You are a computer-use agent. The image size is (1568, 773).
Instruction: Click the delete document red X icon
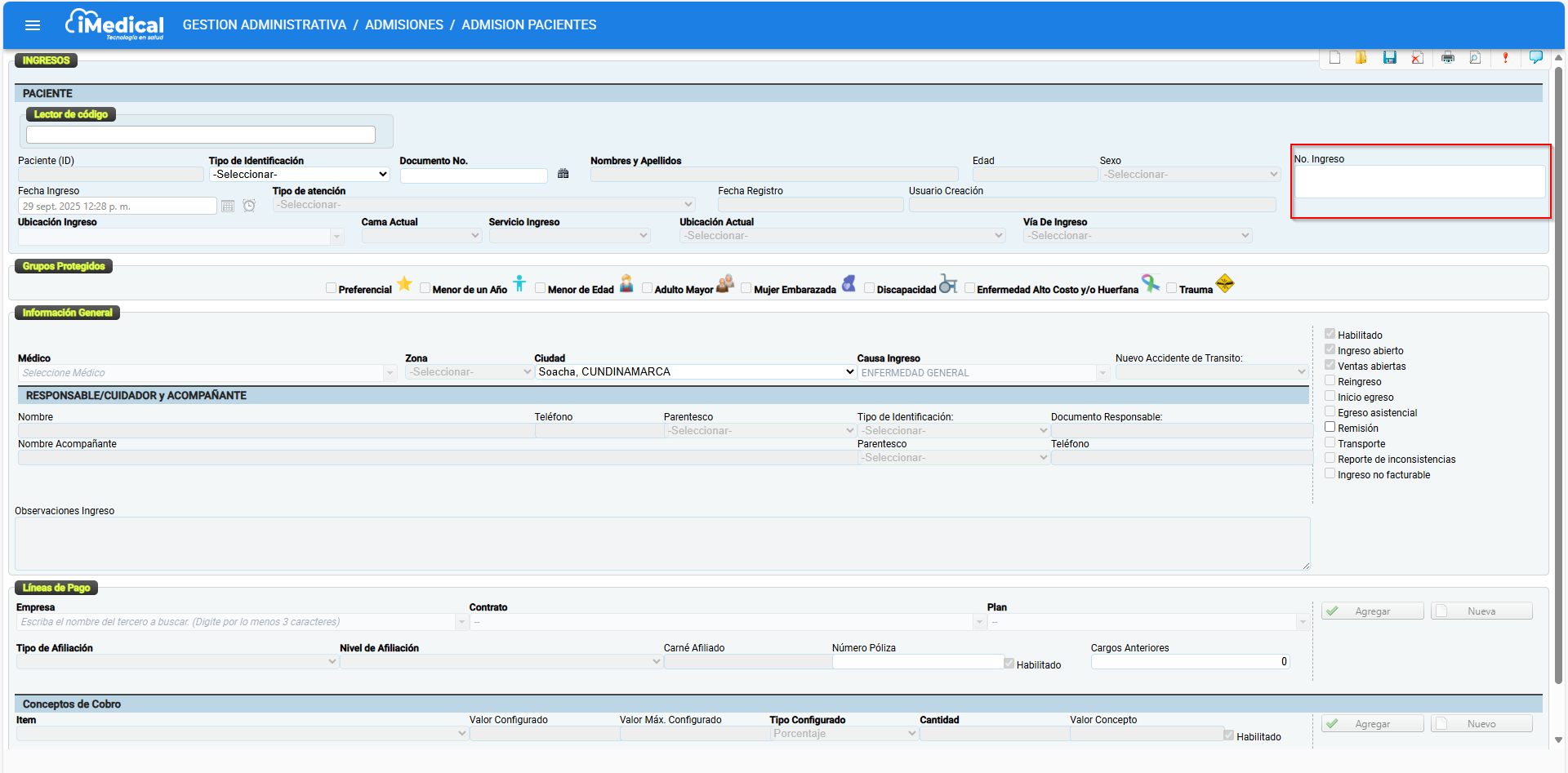(1417, 58)
